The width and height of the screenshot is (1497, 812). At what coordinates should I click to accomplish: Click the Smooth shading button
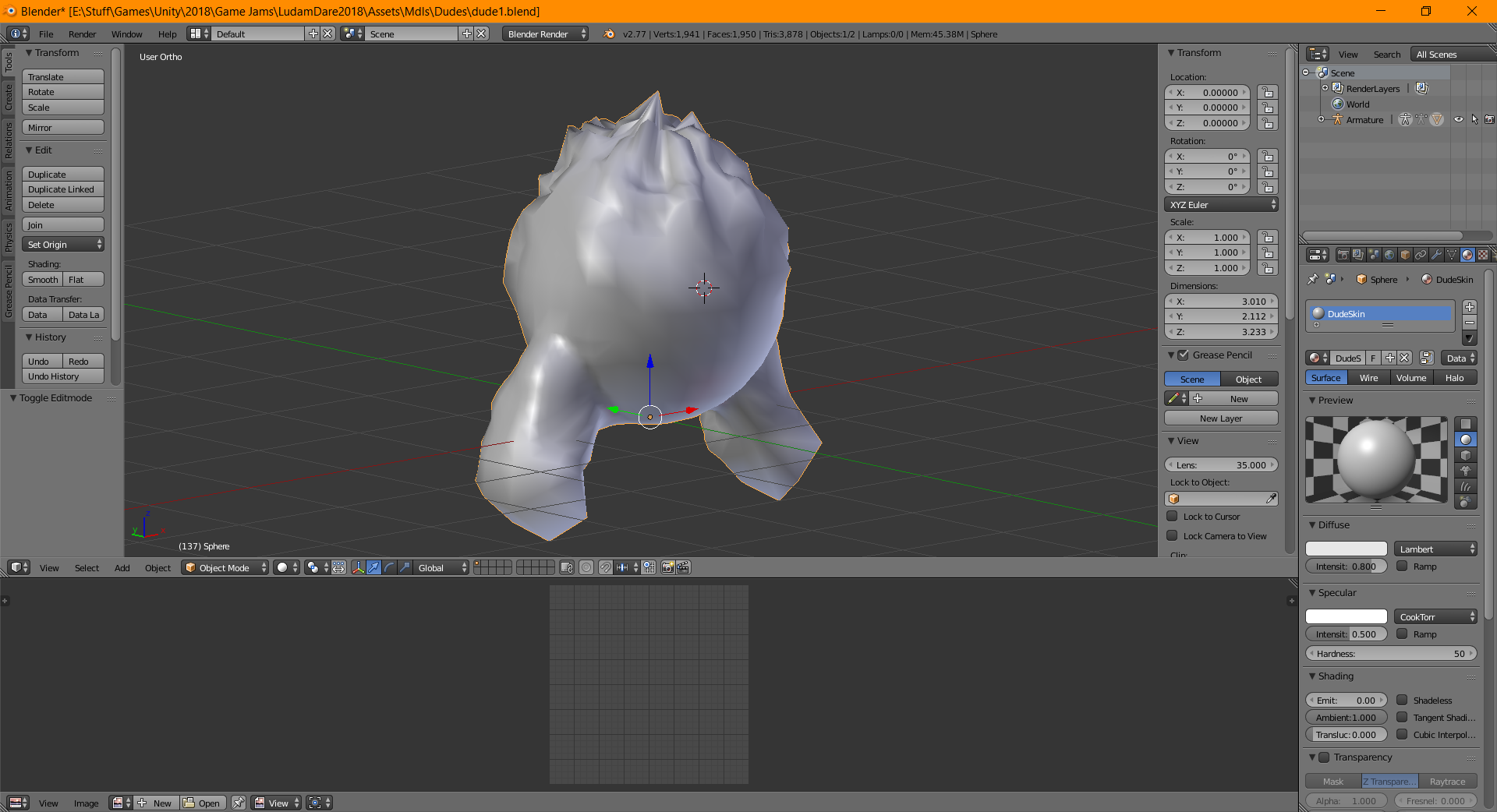coord(42,279)
